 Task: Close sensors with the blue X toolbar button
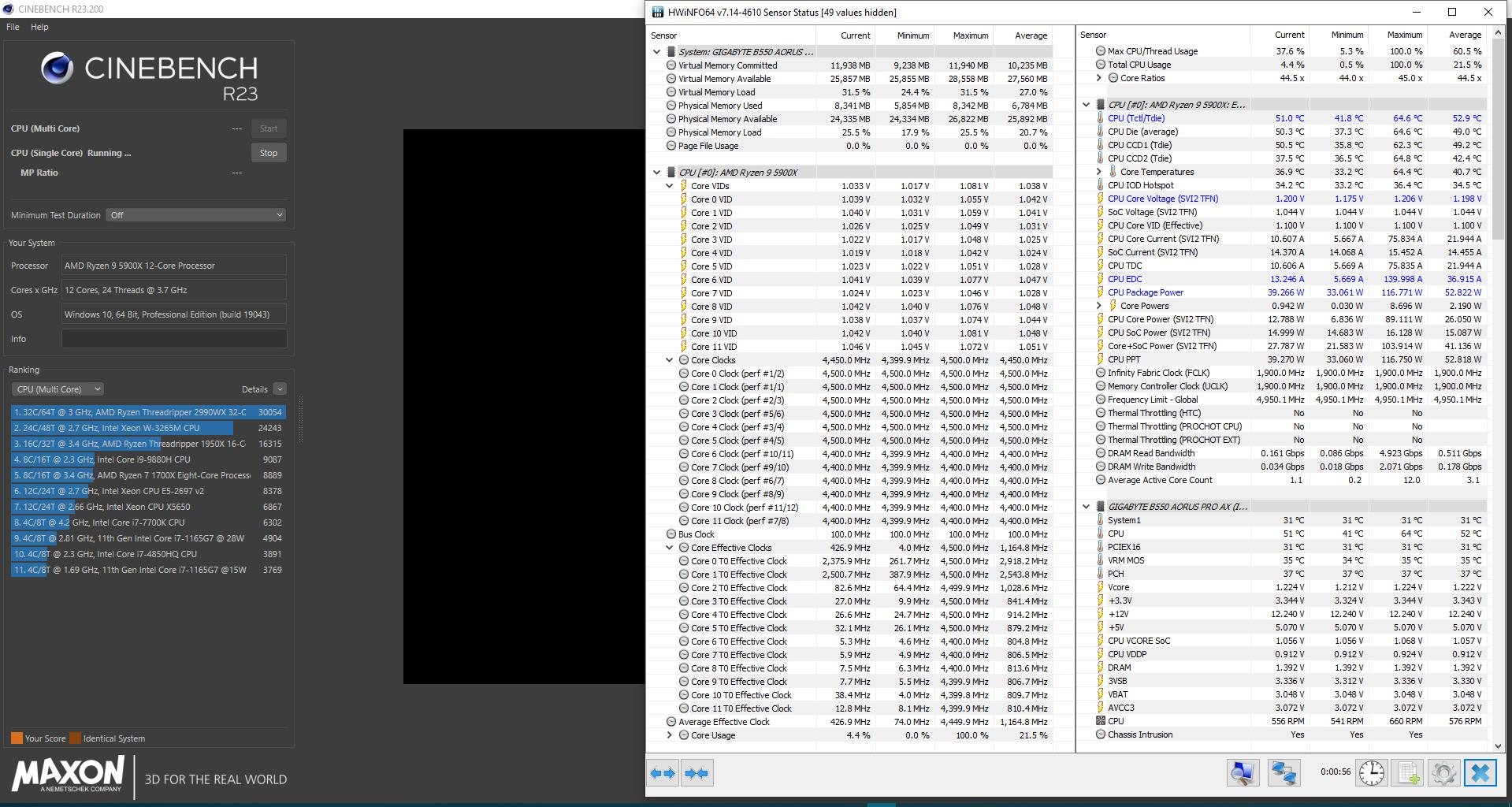(1480, 772)
